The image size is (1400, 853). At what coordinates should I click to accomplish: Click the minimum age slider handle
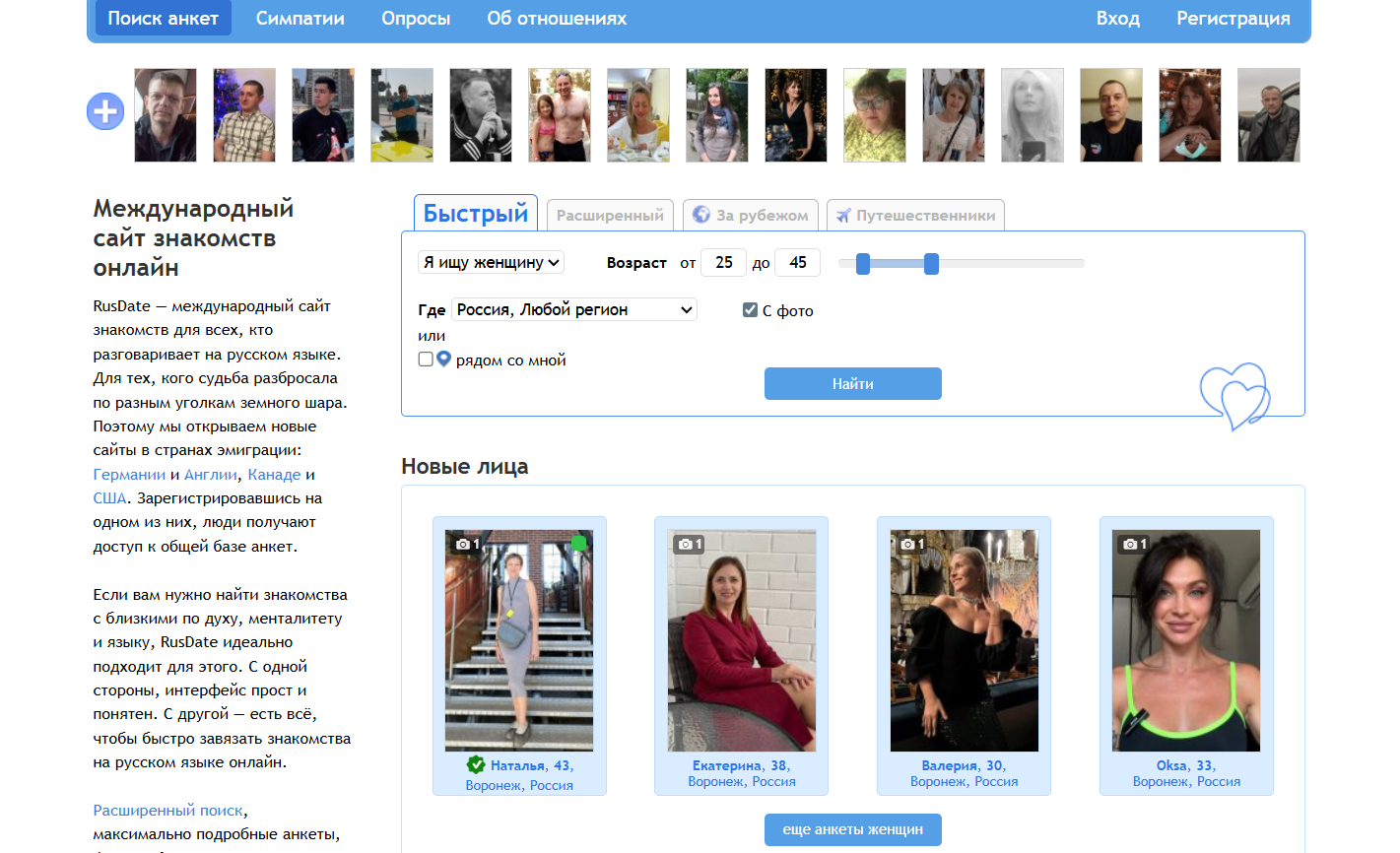863,263
